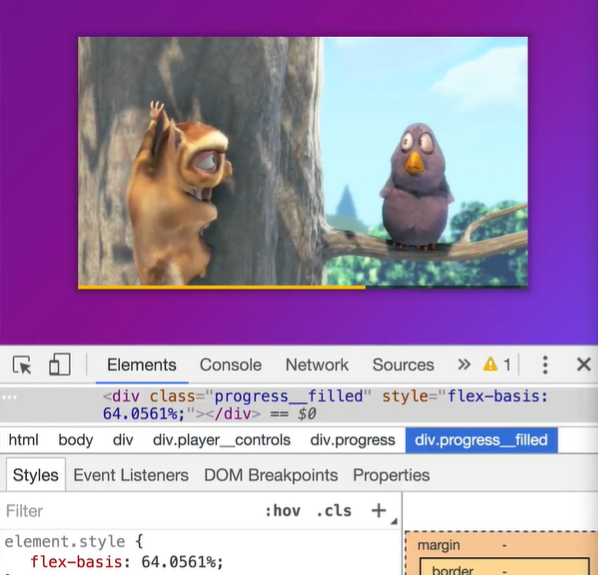Image resolution: width=598 pixels, height=575 pixels.
Task: Add a new style rule with plus
Action: pos(378,511)
